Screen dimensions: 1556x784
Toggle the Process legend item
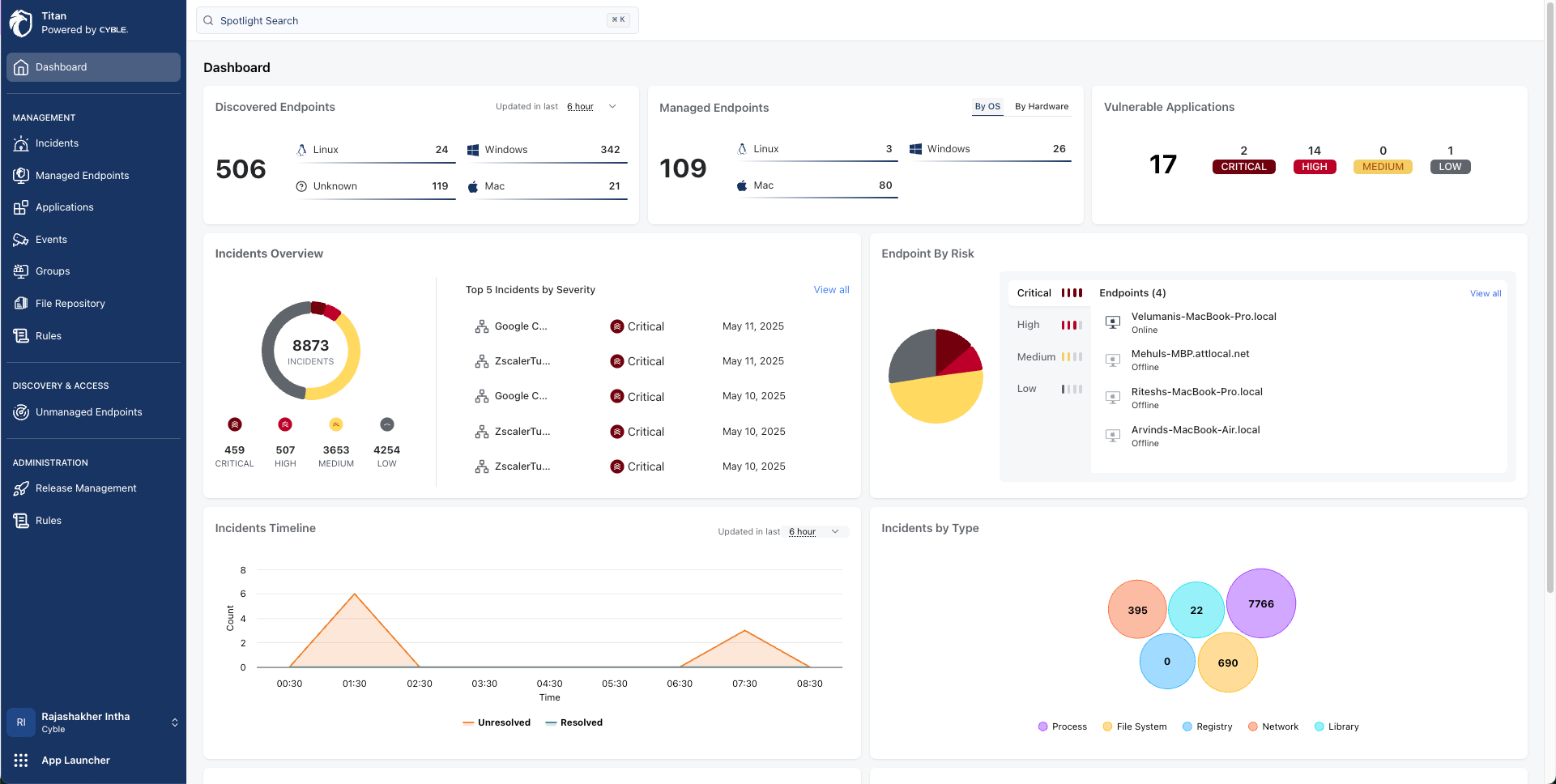tap(1062, 726)
